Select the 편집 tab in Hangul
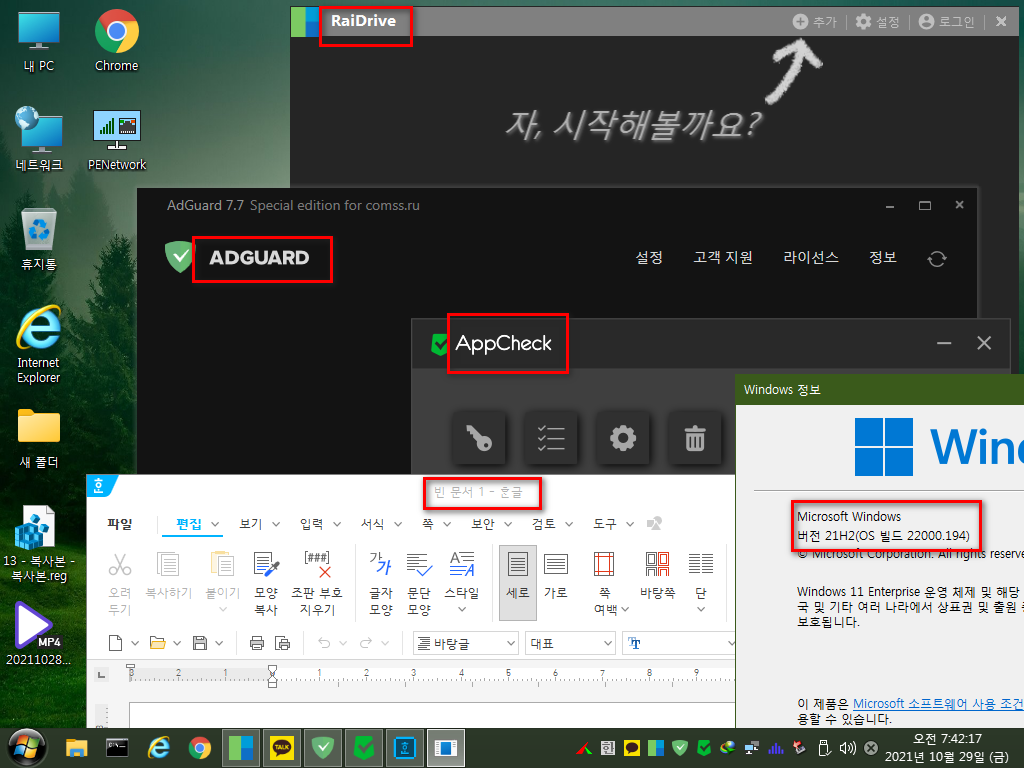 [189, 524]
